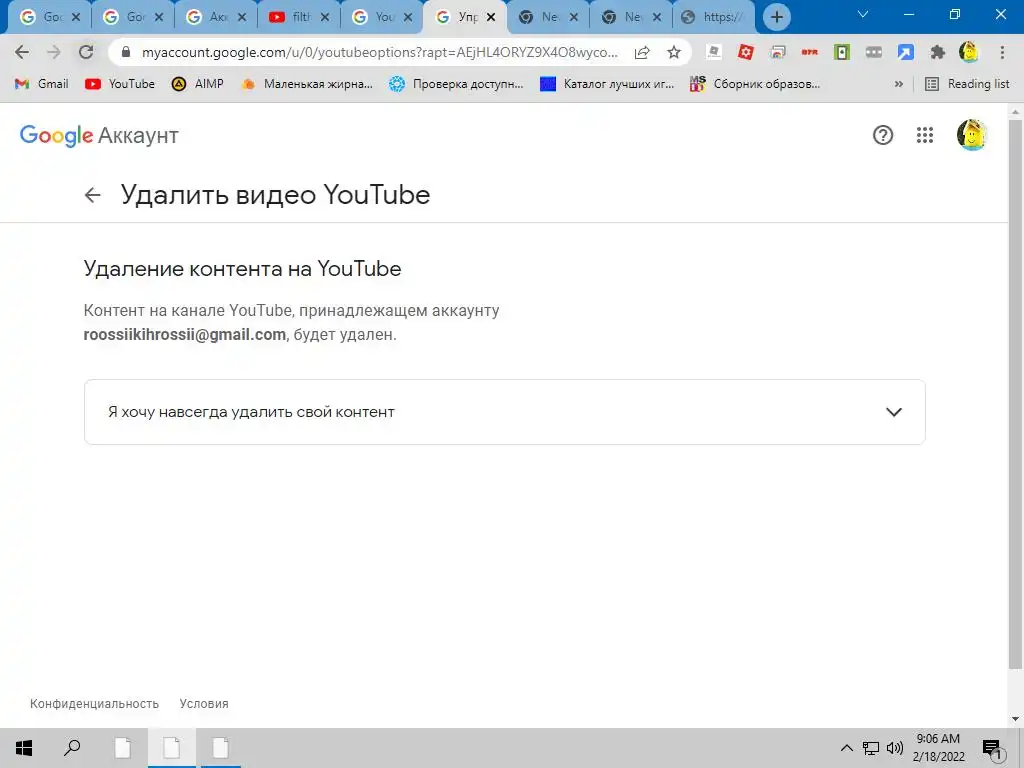Open the green phone extension icon

[842, 52]
